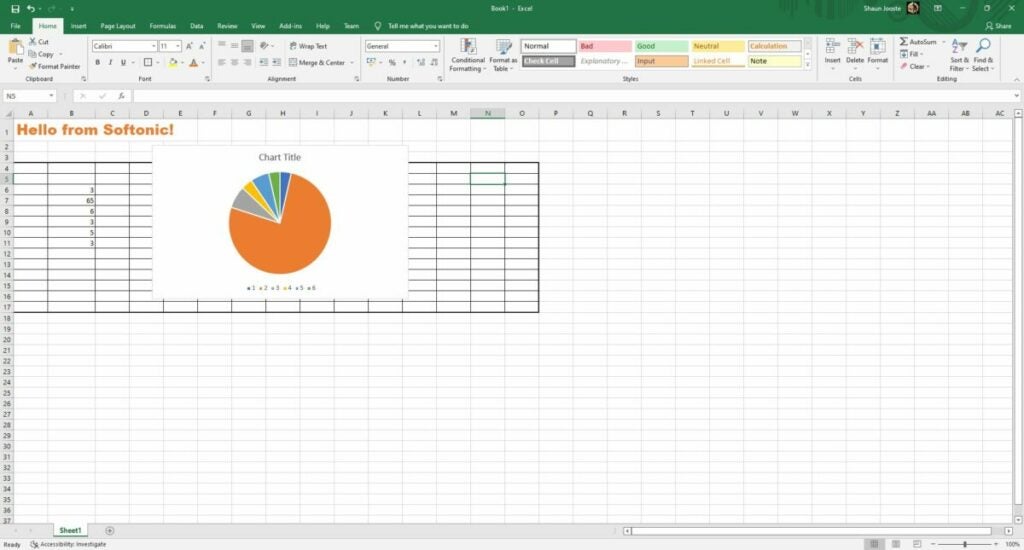The width and height of the screenshot is (1024, 550).
Task: Switch to the Formulas tab
Action: pyautogui.click(x=163, y=26)
